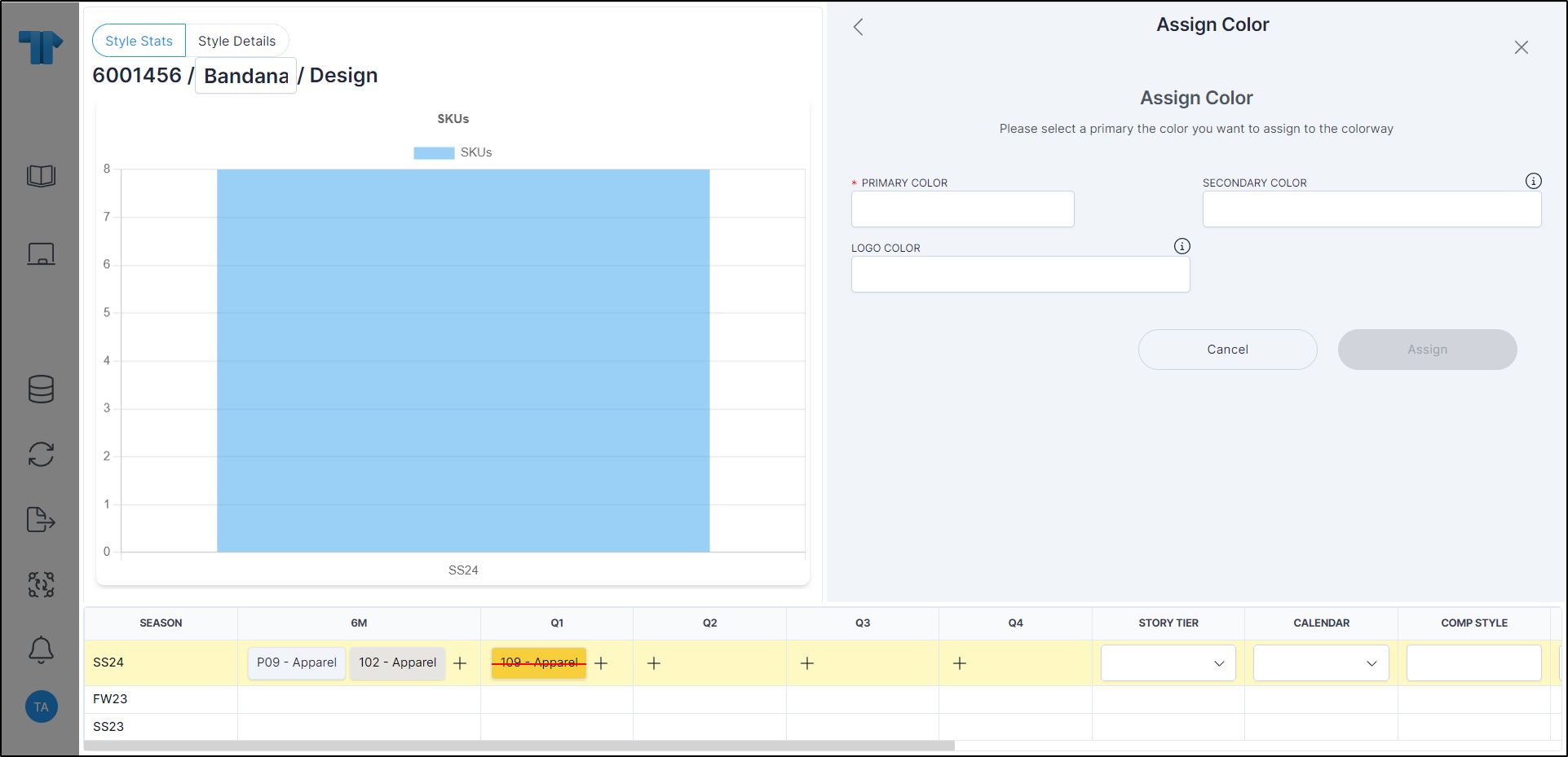This screenshot has width=1568, height=757.
Task: Open the Calendar dropdown for SS24
Action: point(1319,662)
